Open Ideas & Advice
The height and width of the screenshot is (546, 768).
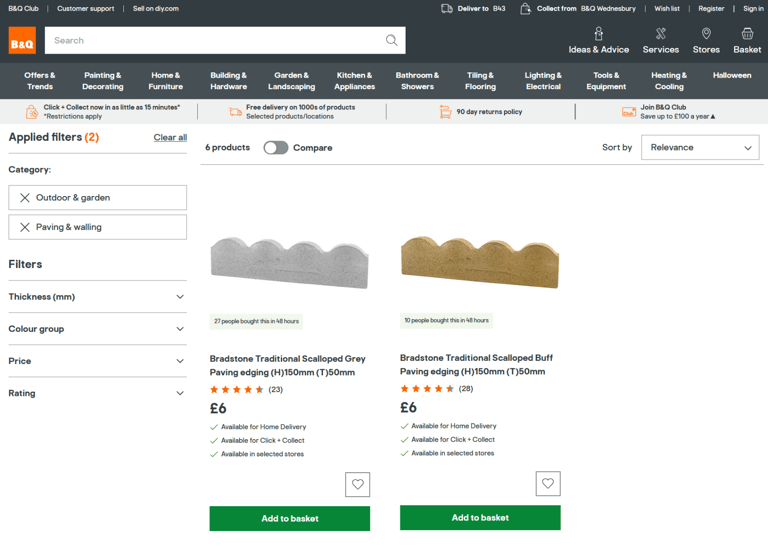click(x=599, y=41)
